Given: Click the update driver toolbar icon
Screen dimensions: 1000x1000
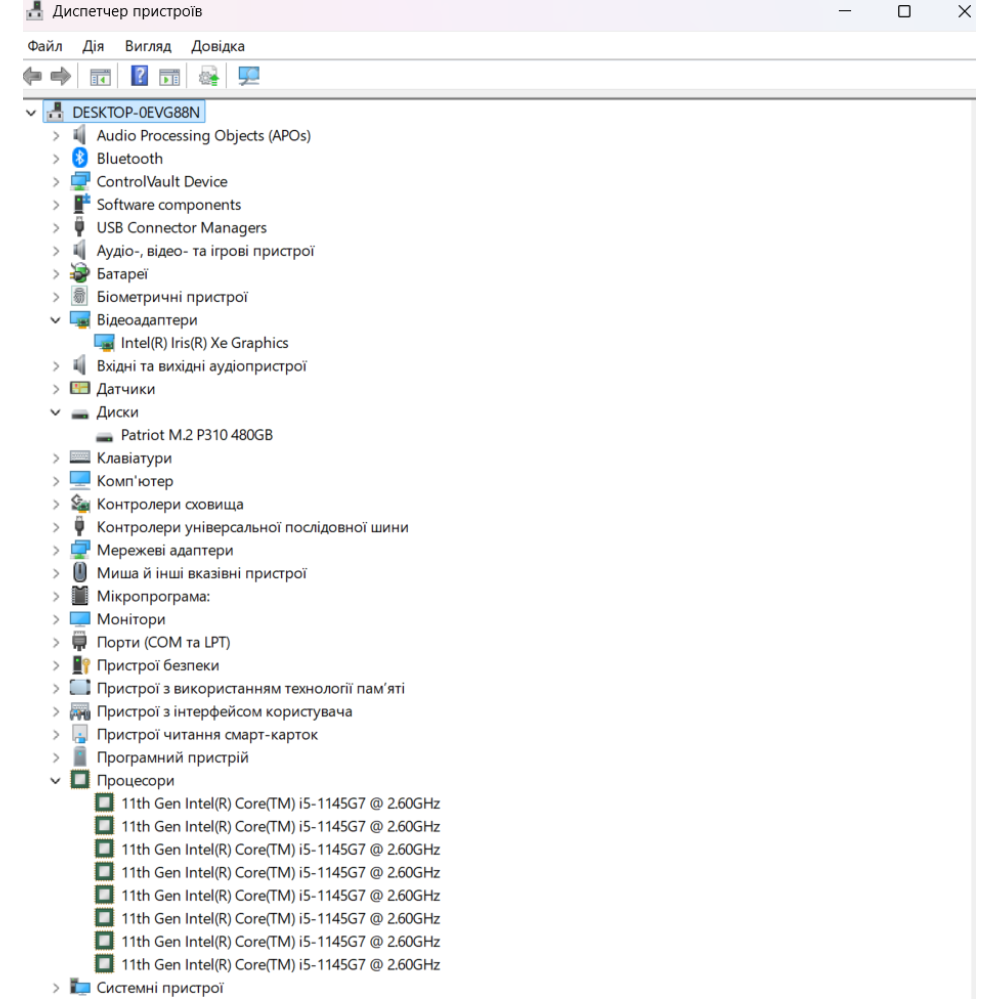Looking at the screenshot, I should [x=209, y=76].
